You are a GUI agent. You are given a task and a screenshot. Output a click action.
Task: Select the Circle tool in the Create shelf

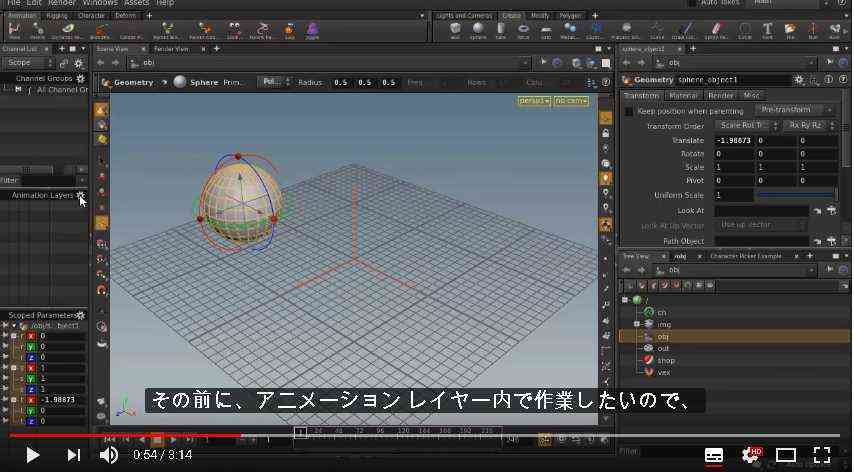point(745,30)
